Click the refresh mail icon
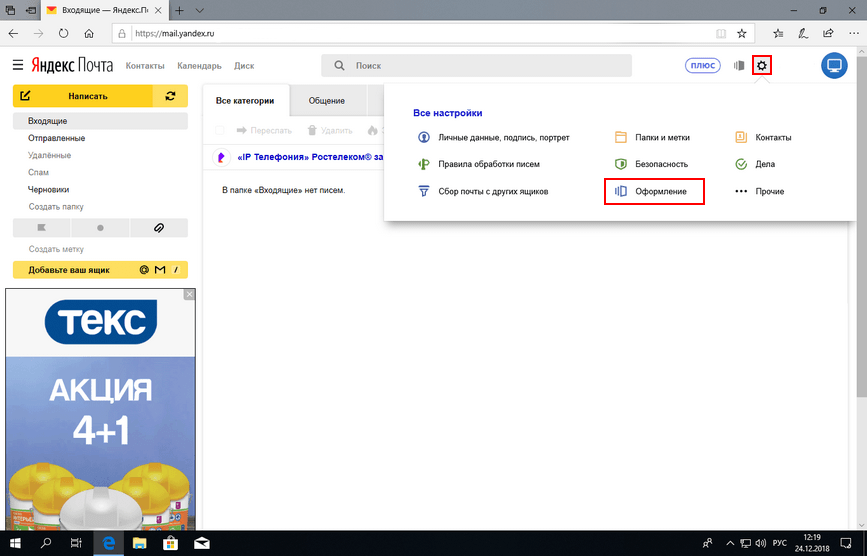This screenshot has height=556, width=867. click(x=170, y=96)
